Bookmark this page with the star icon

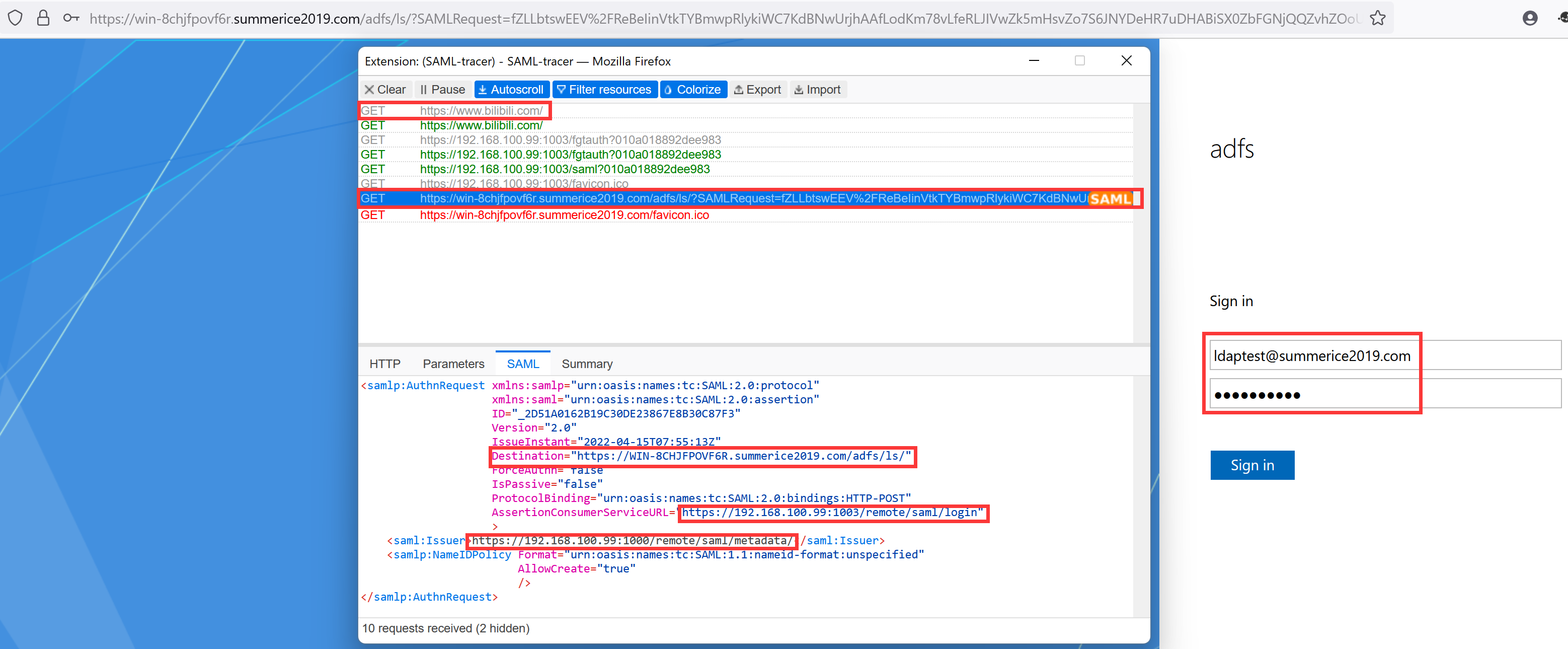point(1377,18)
